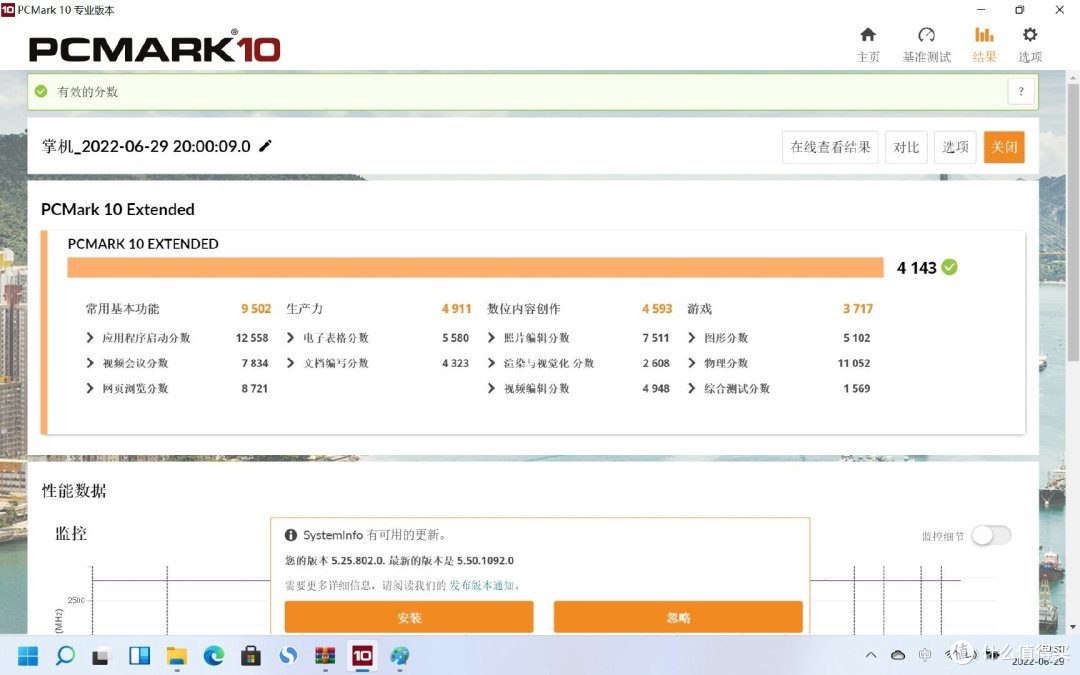Open the 结果 results tab
The width and height of the screenshot is (1080, 675).
(x=984, y=45)
